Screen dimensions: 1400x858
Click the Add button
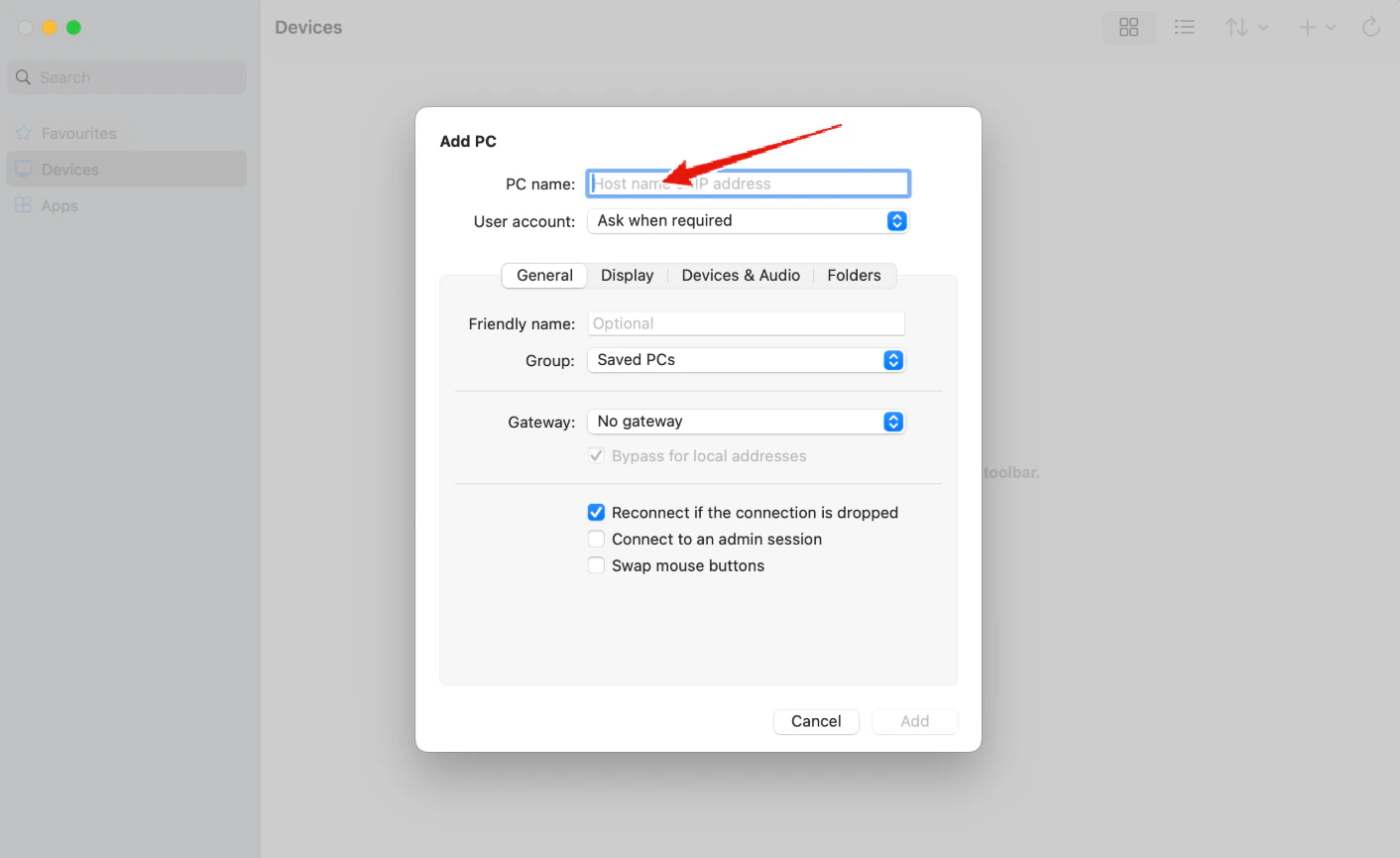pos(914,721)
